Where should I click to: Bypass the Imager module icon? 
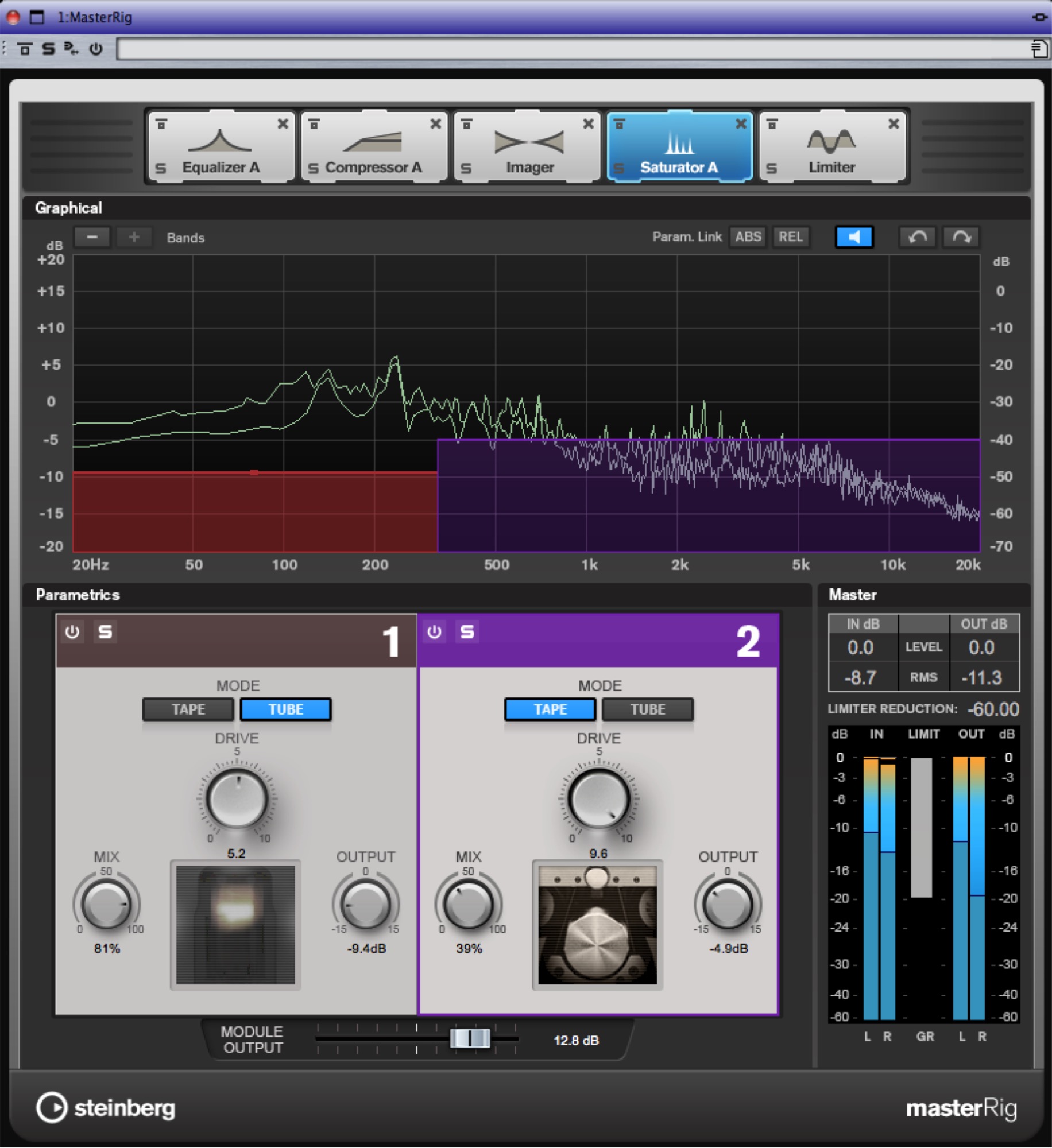click(x=467, y=123)
